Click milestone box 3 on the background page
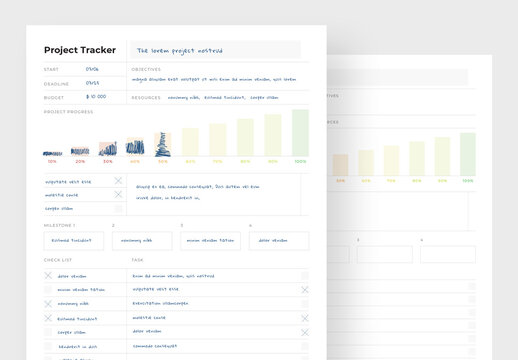Viewport: 518px width, 360px height. pos(384,255)
